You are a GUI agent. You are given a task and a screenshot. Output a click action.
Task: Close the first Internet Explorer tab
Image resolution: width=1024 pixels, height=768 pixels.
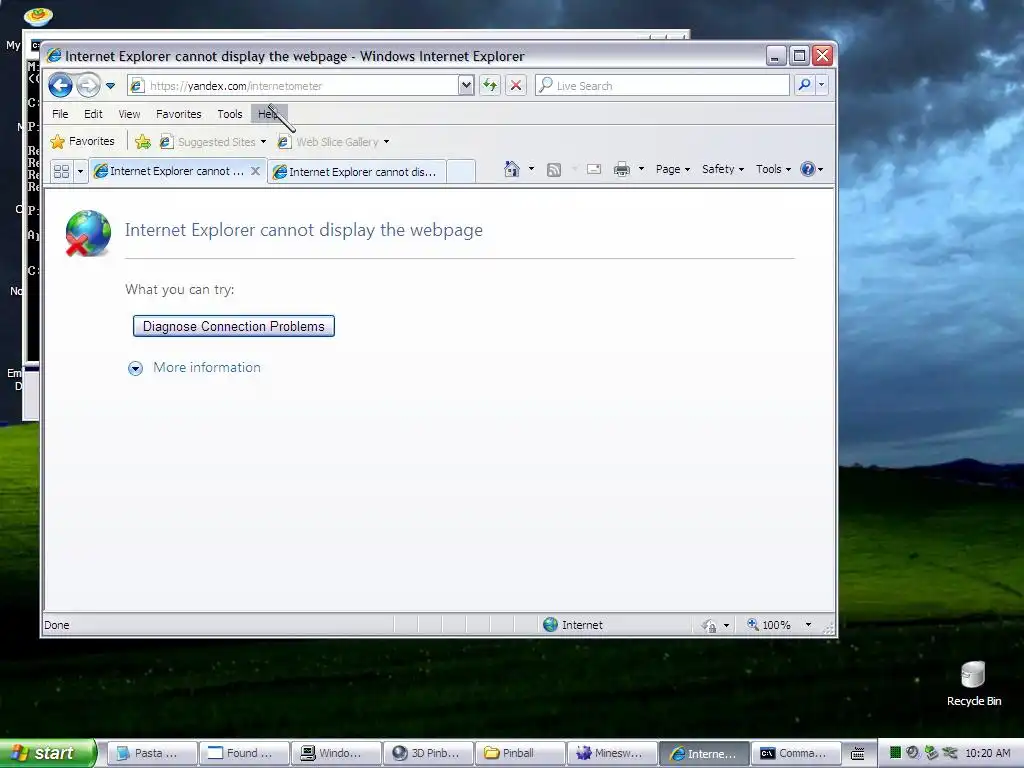(x=255, y=171)
